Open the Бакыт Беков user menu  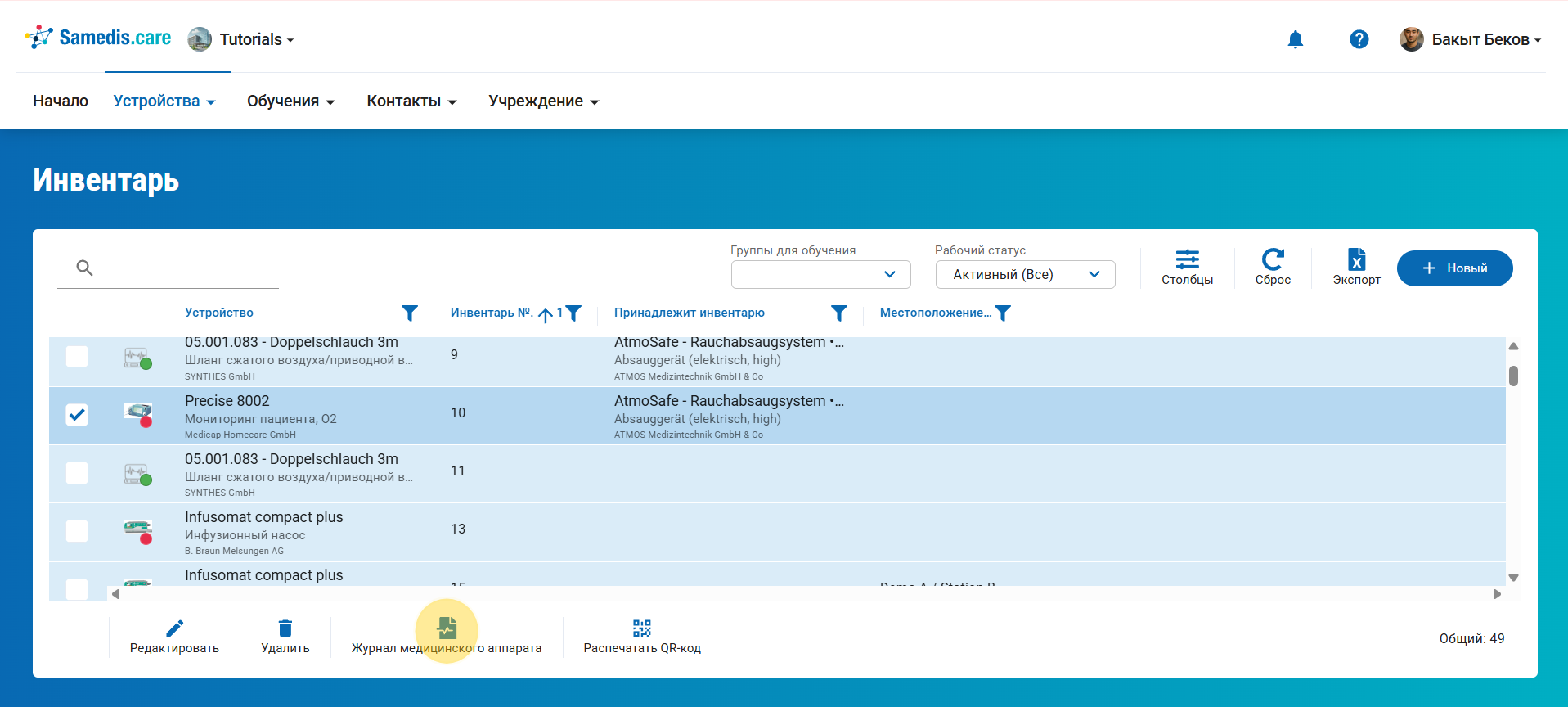pyautogui.click(x=1471, y=39)
